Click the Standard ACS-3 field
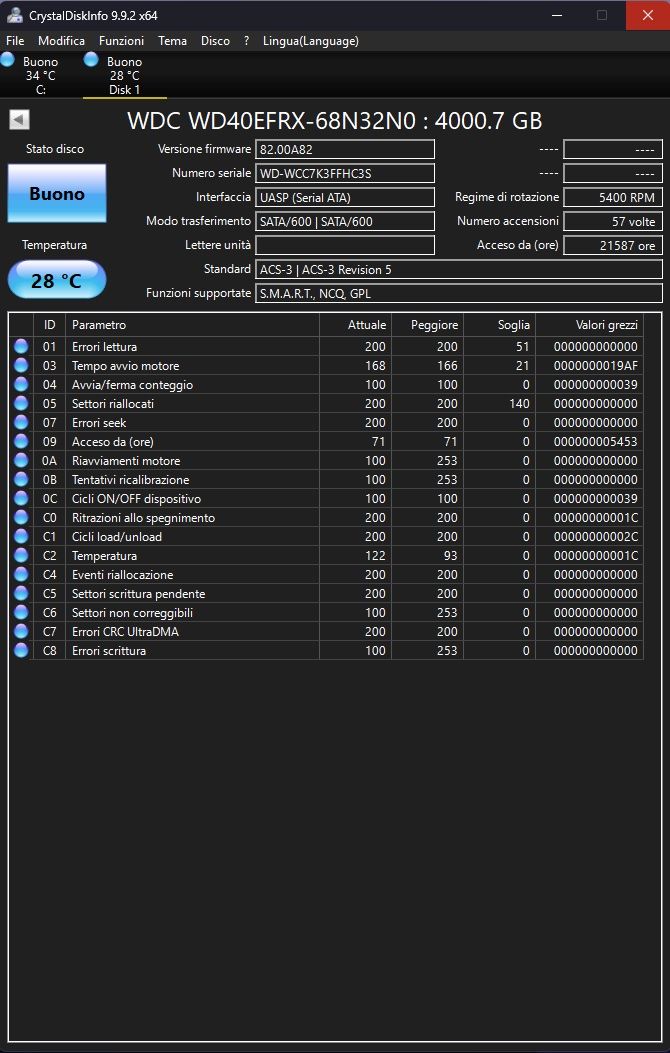Image resolution: width=670 pixels, height=1053 pixels. [x=459, y=269]
